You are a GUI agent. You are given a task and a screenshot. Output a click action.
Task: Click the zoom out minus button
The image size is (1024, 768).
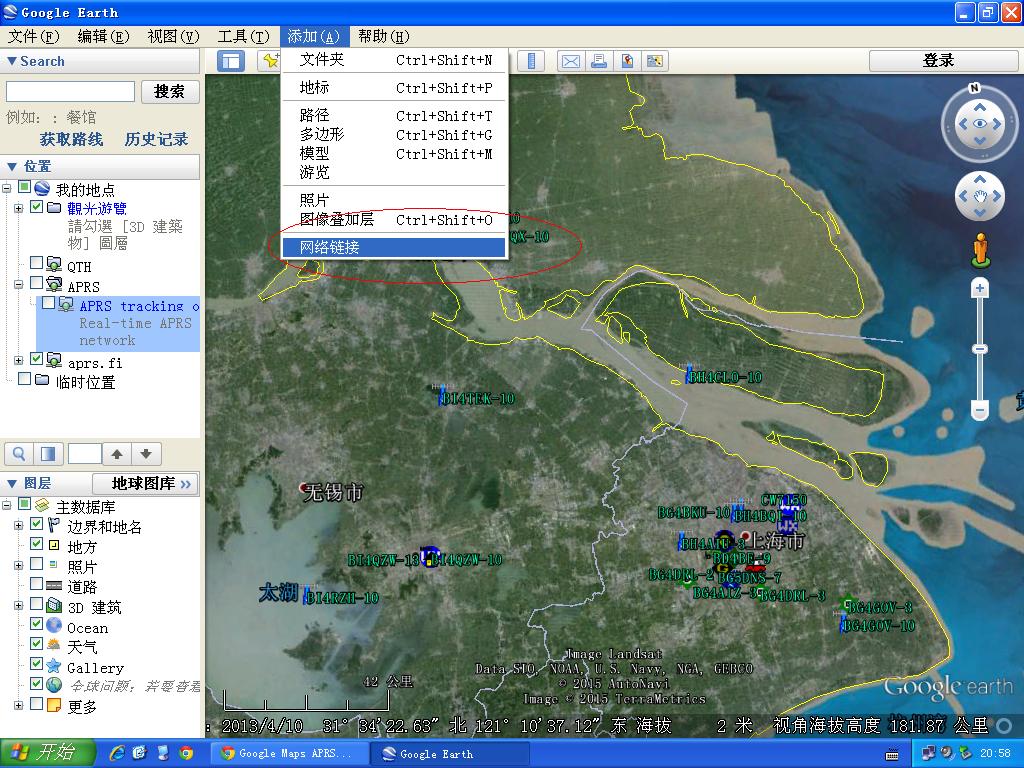[x=980, y=410]
